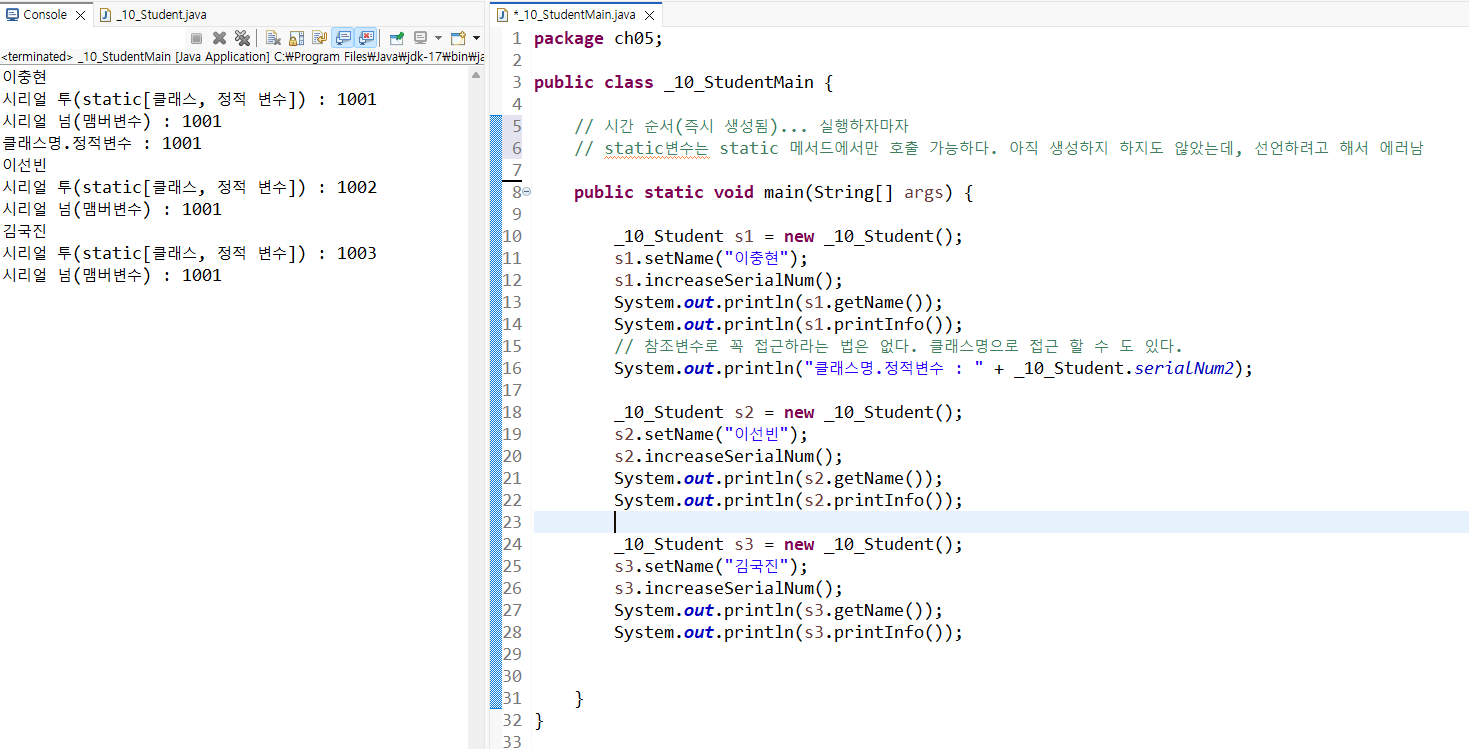Click 's1.increaseSerialNum();' on line 12
Image resolution: width=1469 pixels, height=749 pixels.
point(729,280)
